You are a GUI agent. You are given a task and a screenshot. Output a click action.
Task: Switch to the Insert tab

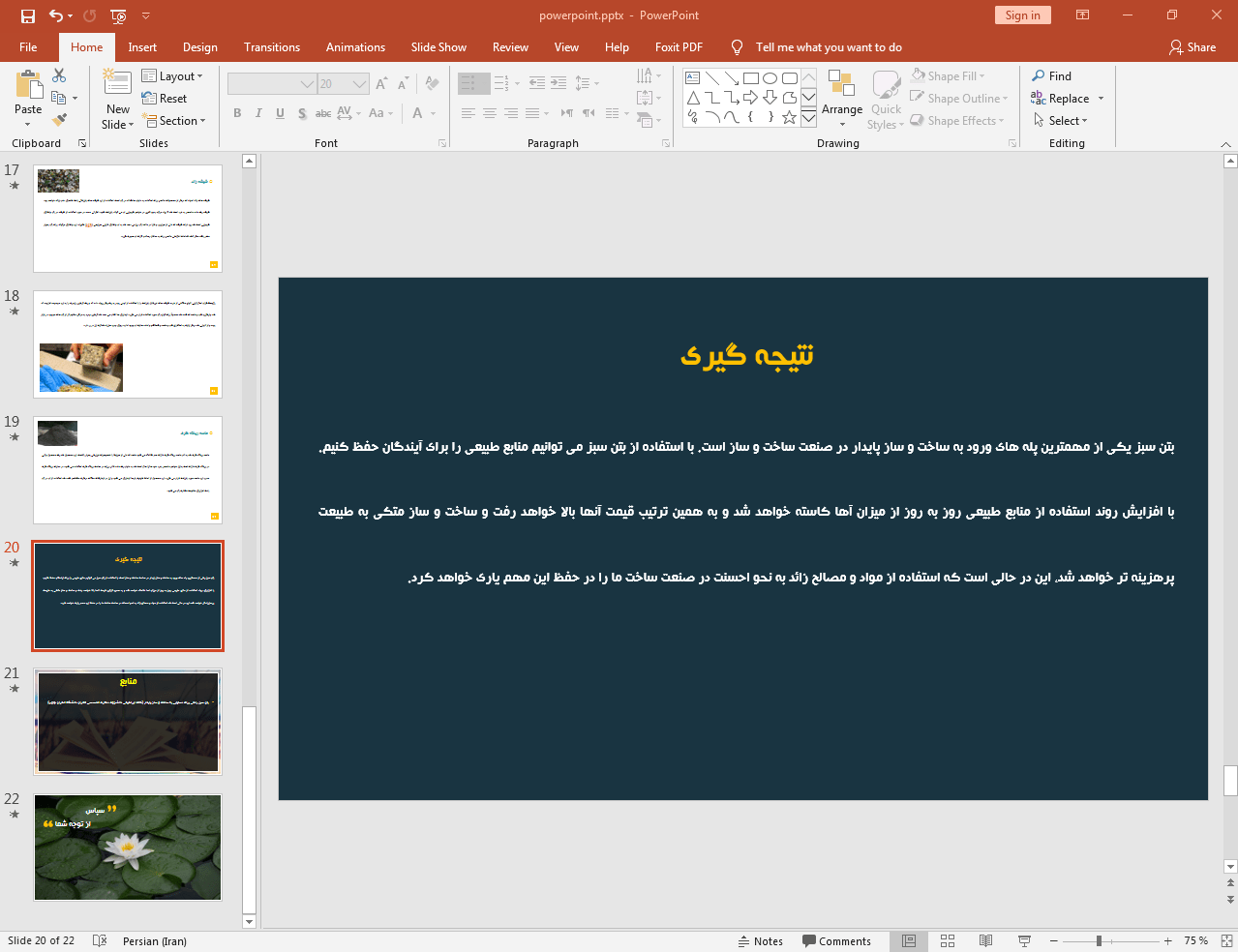point(142,47)
